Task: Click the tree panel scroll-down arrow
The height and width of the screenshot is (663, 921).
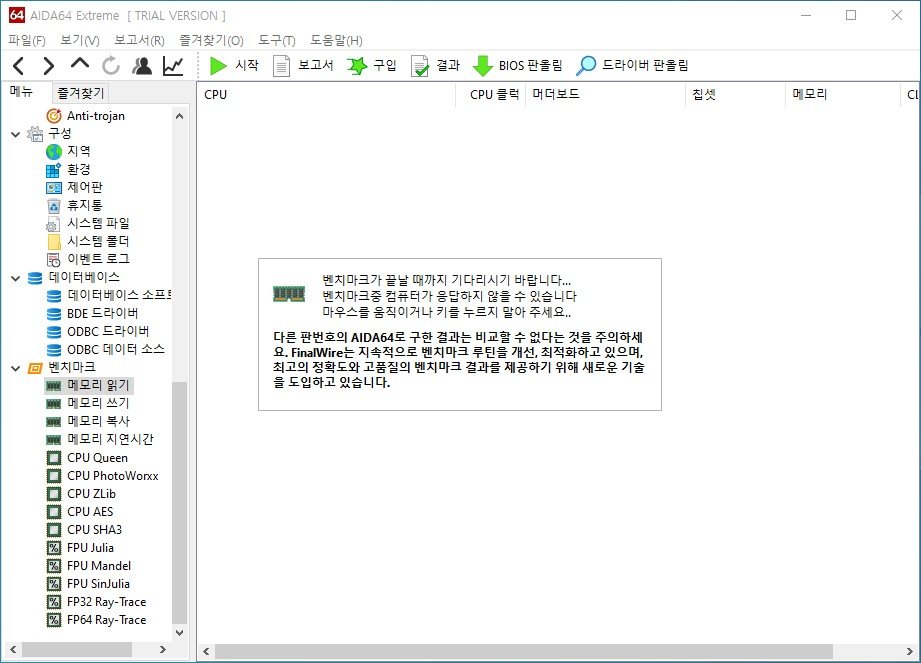Action: click(x=180, y=632)
